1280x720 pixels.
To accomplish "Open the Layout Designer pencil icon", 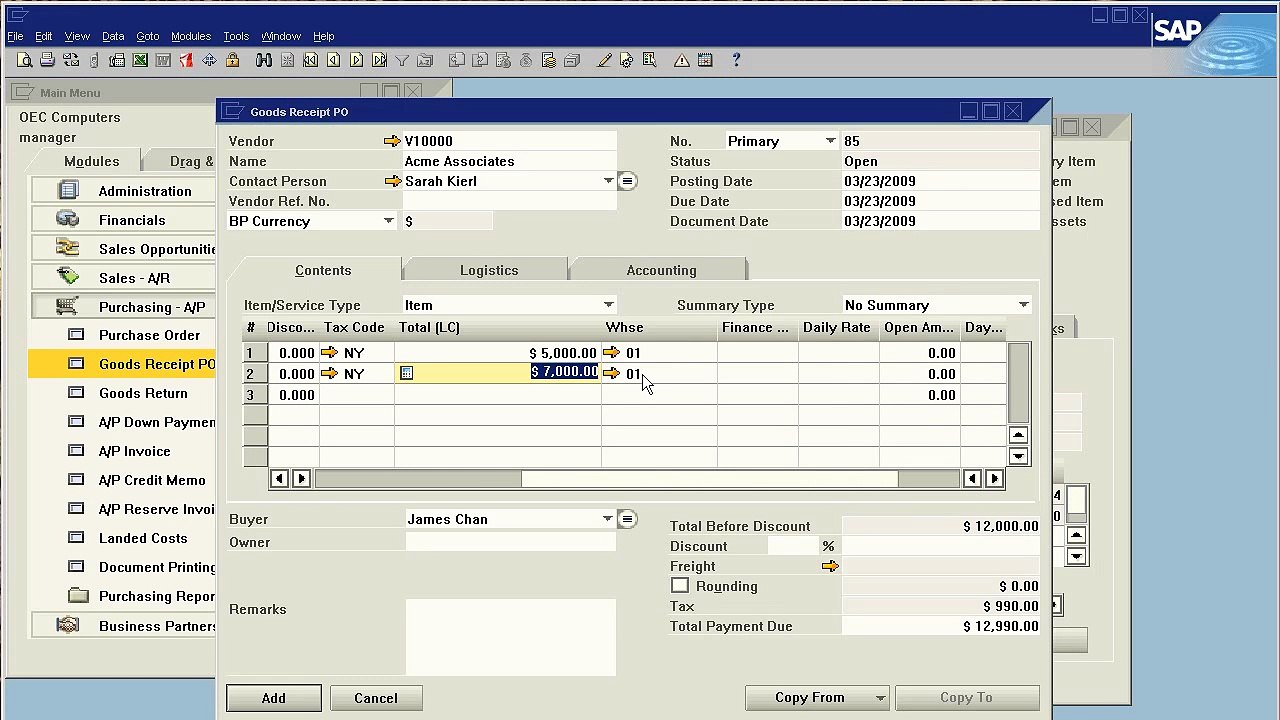I will point(604,61).
